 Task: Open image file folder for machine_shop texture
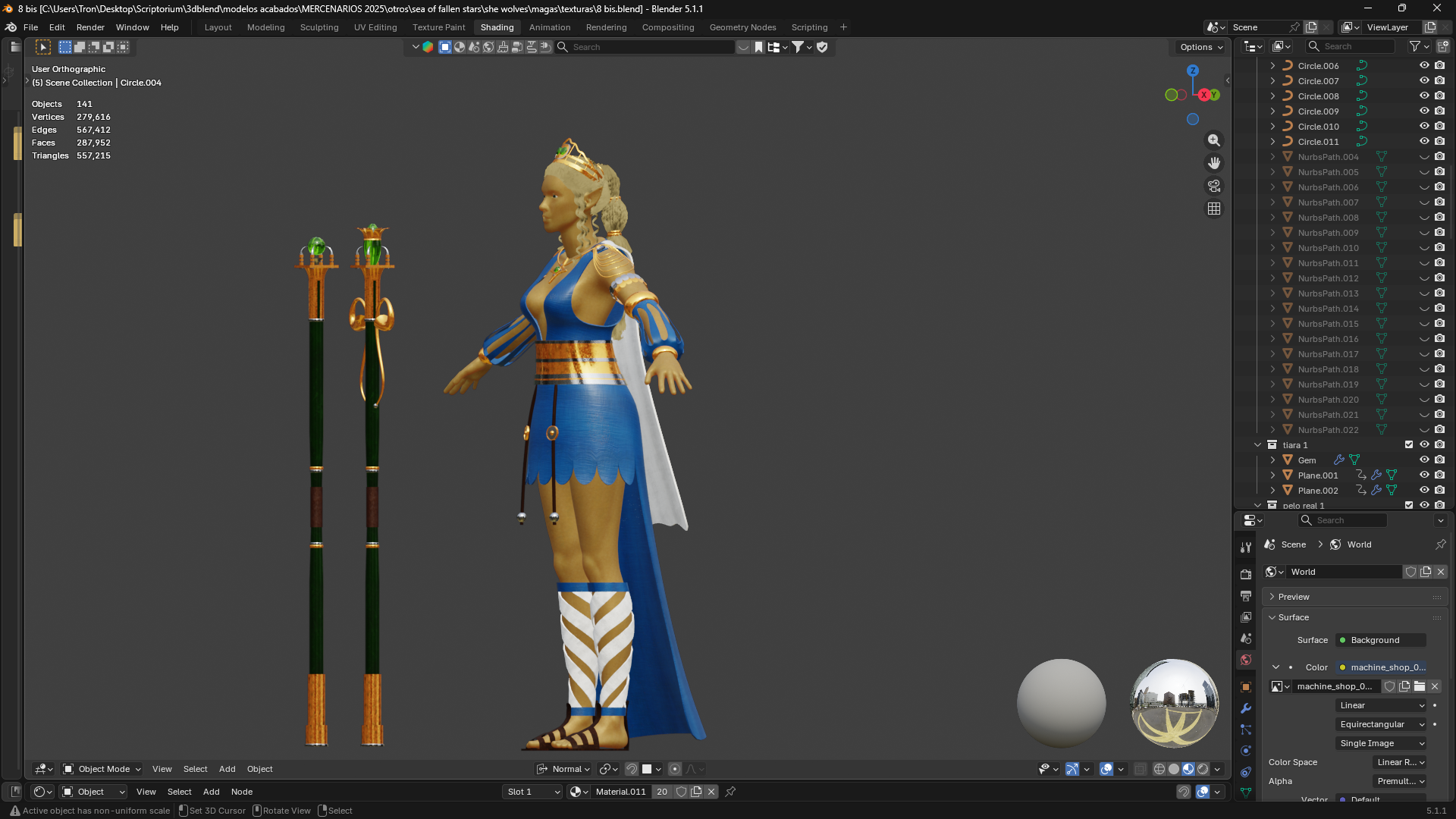tap(1420, 686)
